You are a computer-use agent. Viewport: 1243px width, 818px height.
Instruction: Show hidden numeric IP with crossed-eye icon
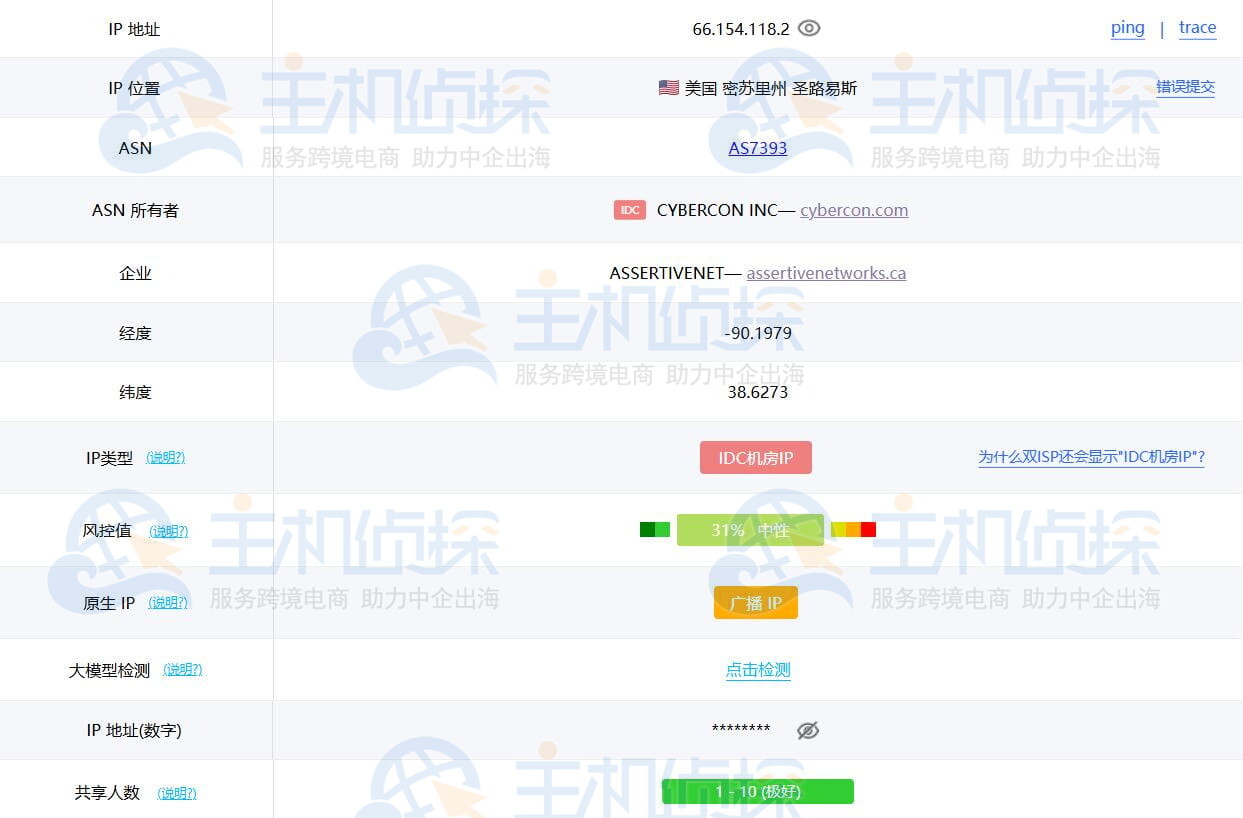coord(808,730)
